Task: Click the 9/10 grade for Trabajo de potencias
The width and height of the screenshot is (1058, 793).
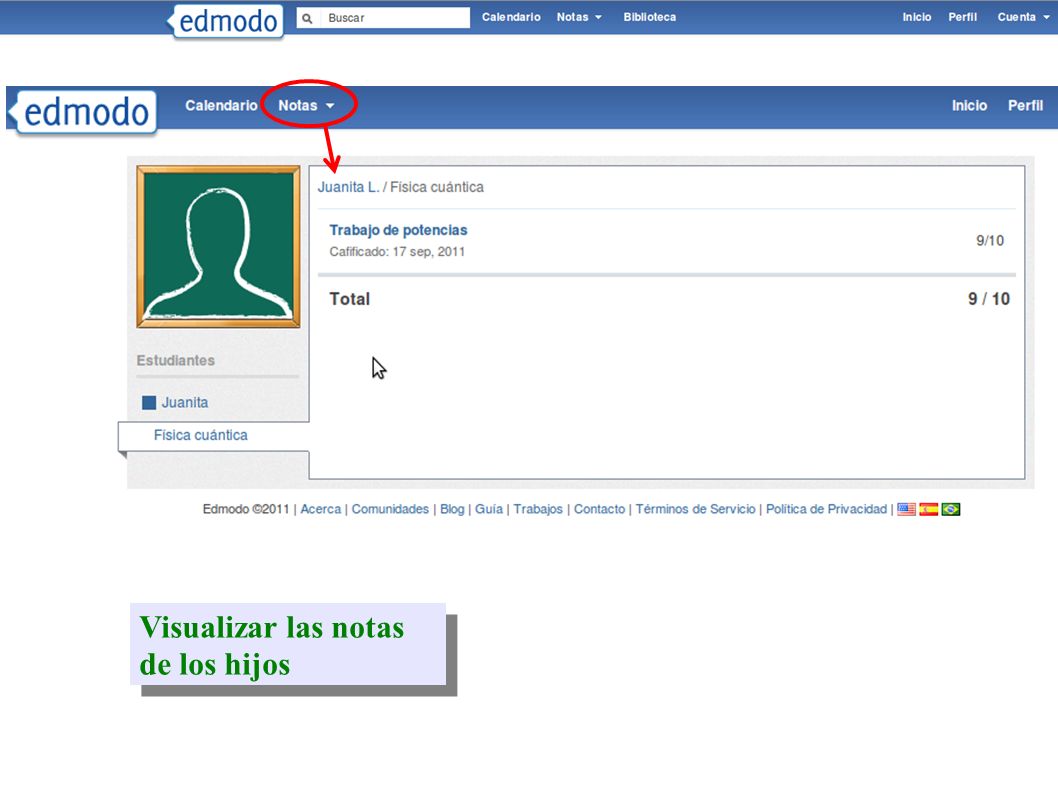Action: coord(990,241)
